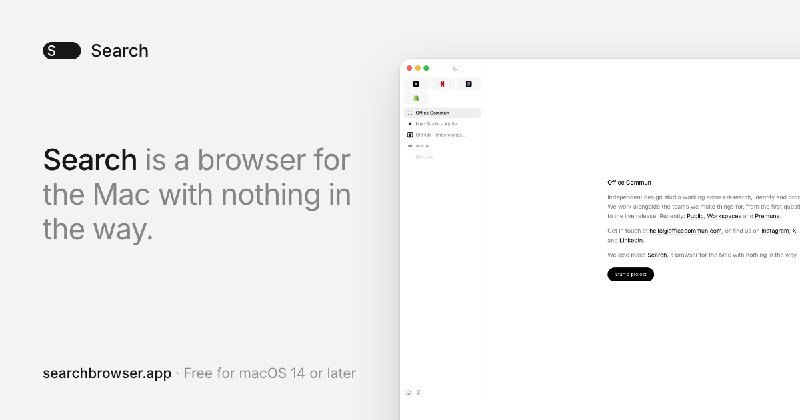Open the third pinned tab with dark icon
Viewport: 800px width, 420px height.
point(468,84)
